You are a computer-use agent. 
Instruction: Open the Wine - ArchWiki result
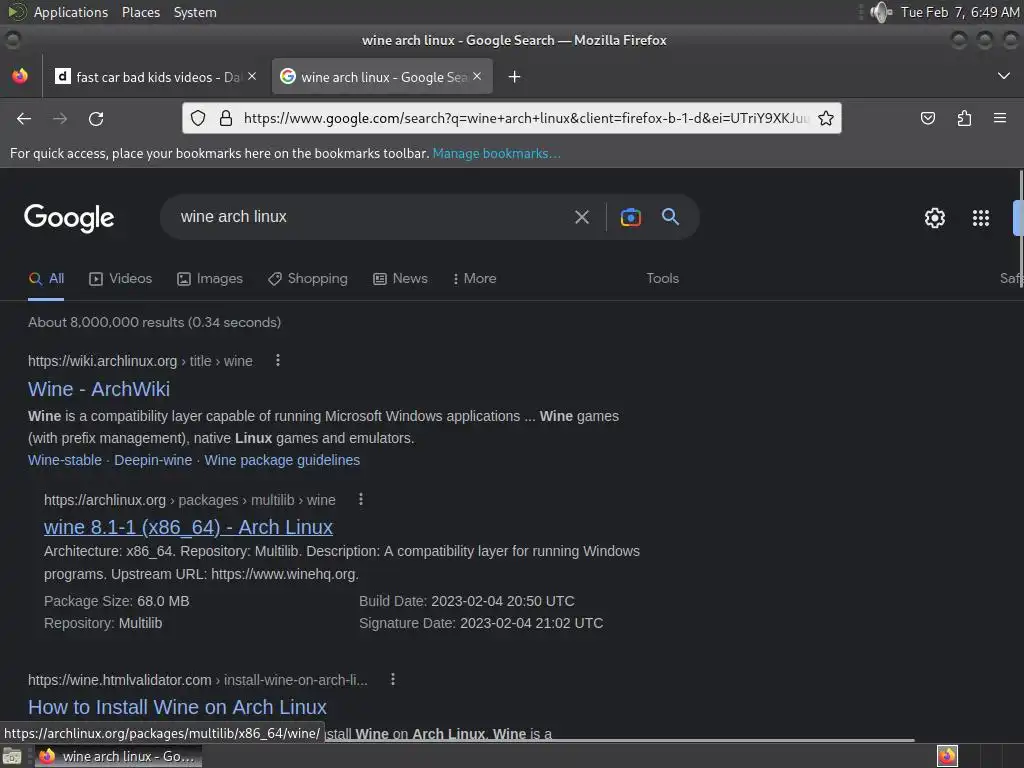point(99,389)
